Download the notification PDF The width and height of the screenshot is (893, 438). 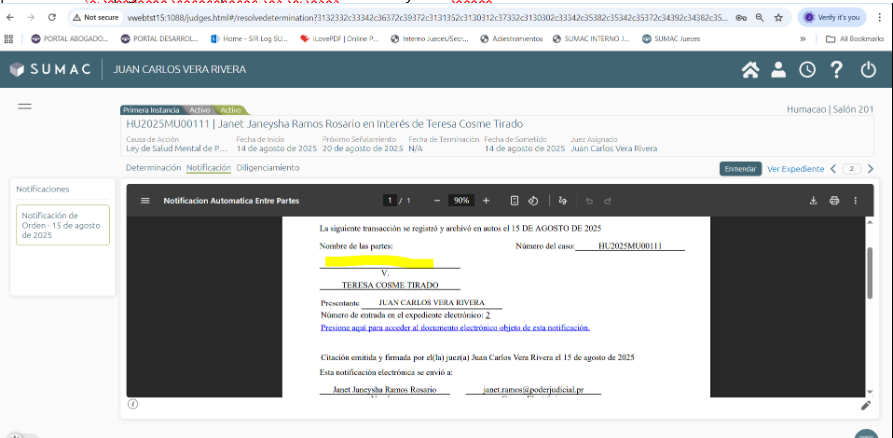click(x=813, y=201)
